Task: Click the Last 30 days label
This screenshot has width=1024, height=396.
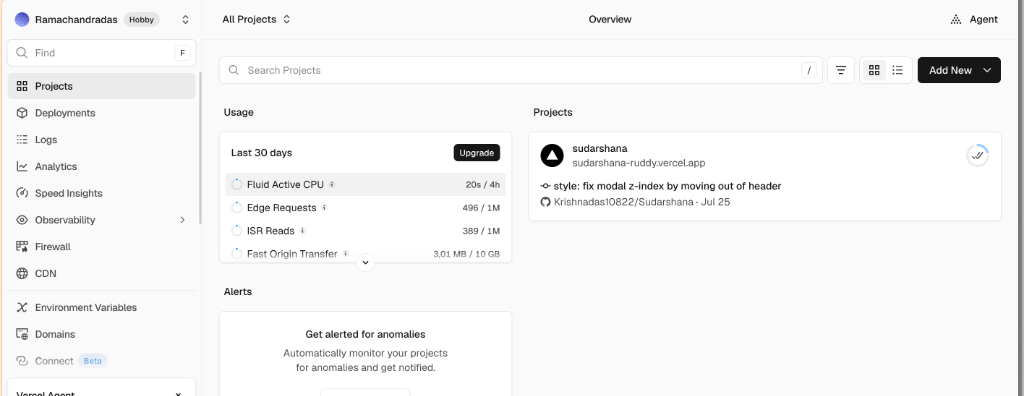Action: tap(262, 153)
